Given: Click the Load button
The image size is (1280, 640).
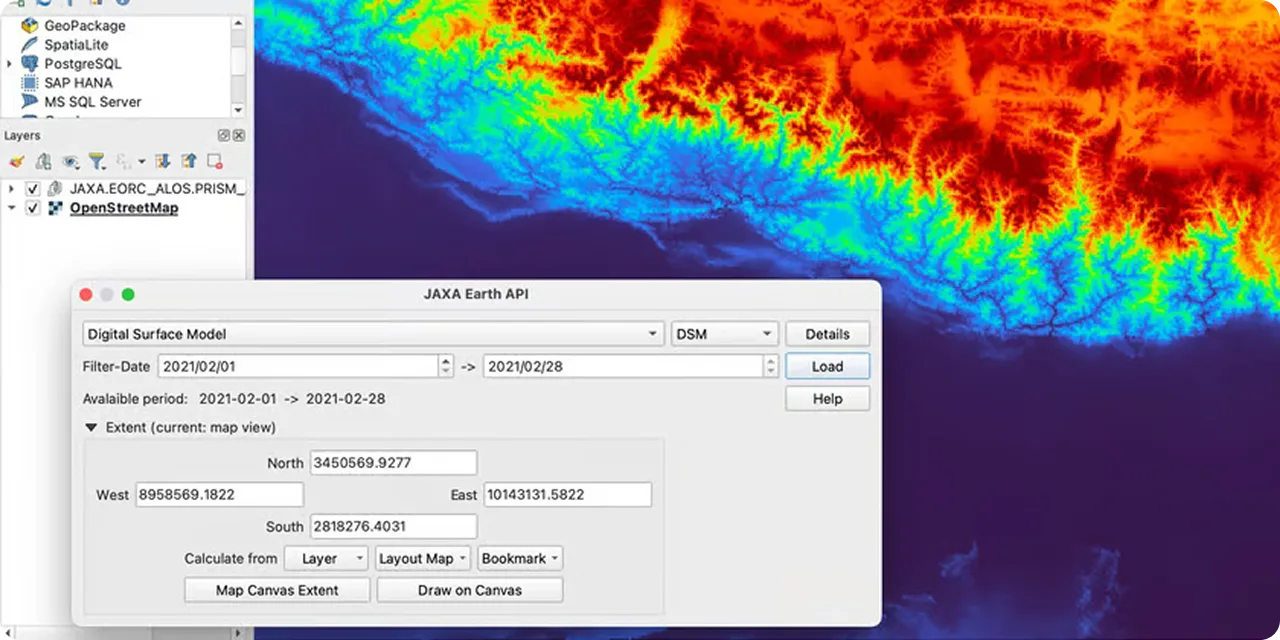Looking at the screenshot, I should pos(827,366).
